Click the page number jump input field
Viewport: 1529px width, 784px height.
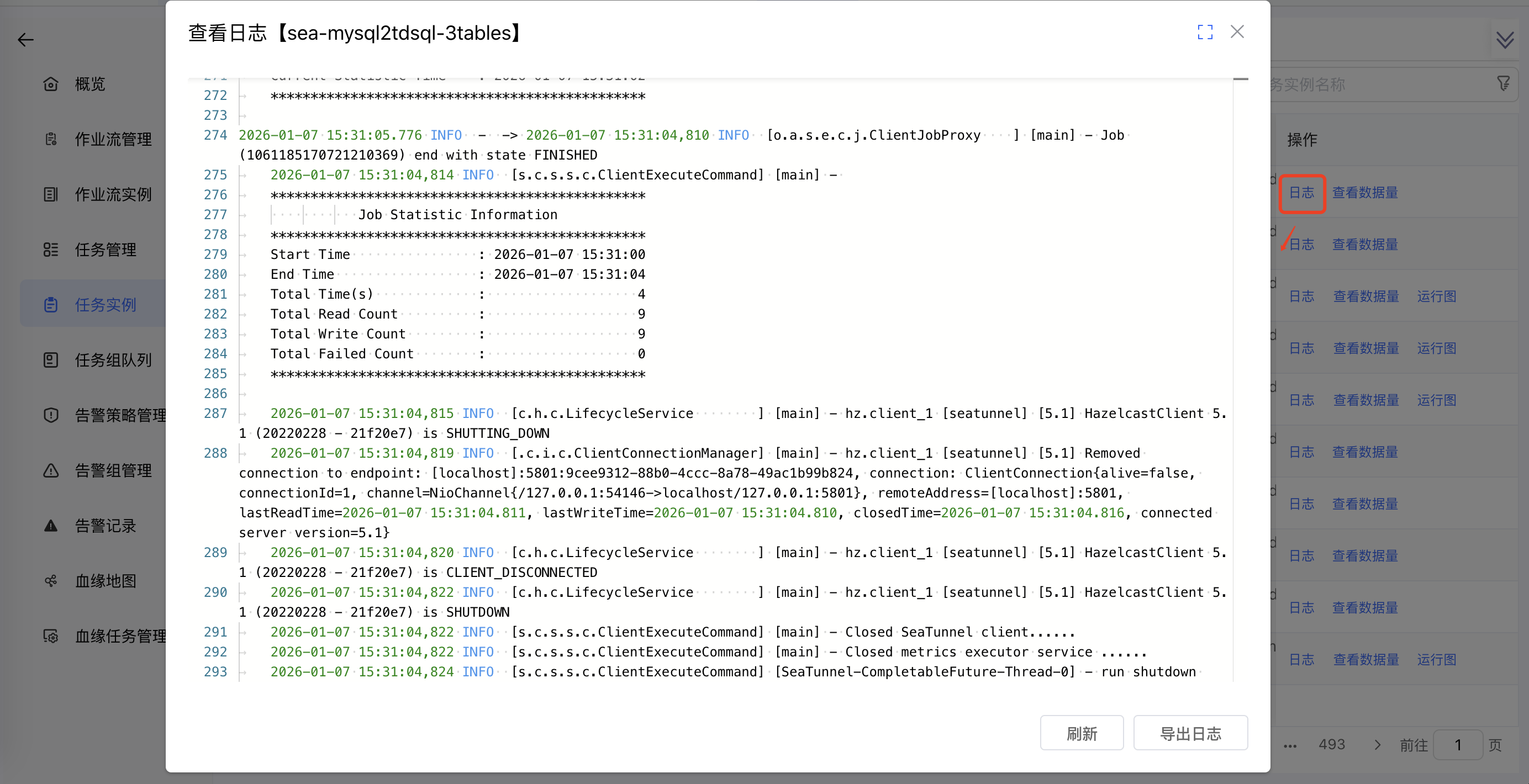click(x=1457, y=745)
